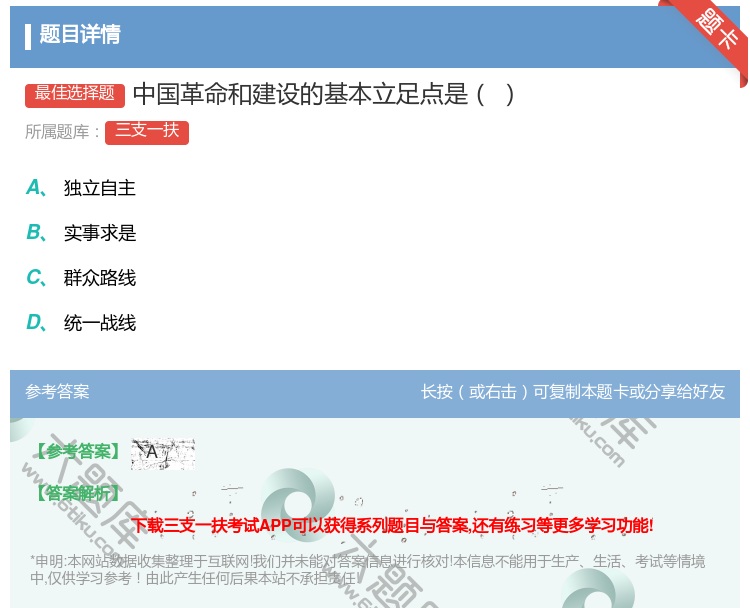Click the 【参考答案】 label
The width and height of the screenshot is (750, 608).
[x=78, y=451]
